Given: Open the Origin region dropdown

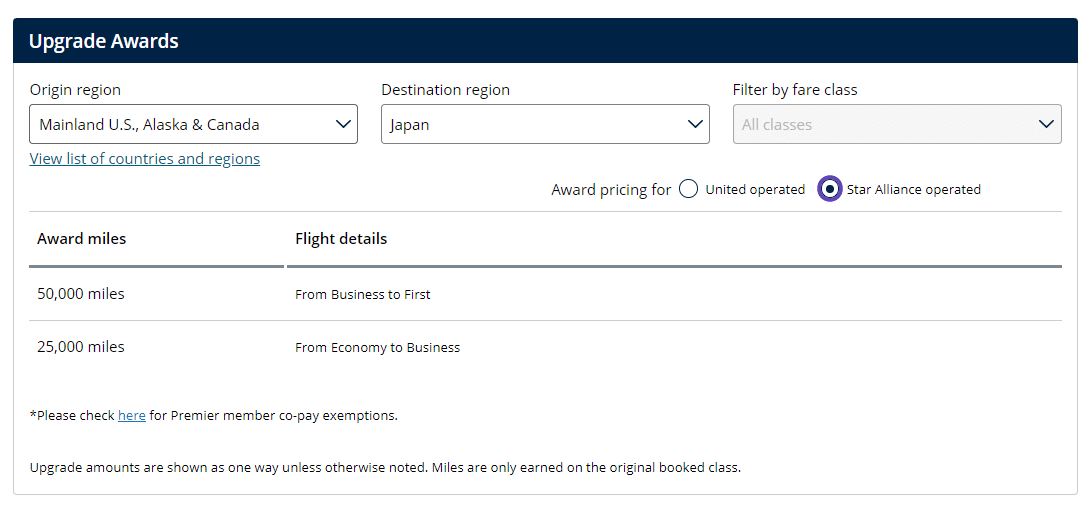Looking at the screenshot, I should pyautogui.click(x=193, y=124).
